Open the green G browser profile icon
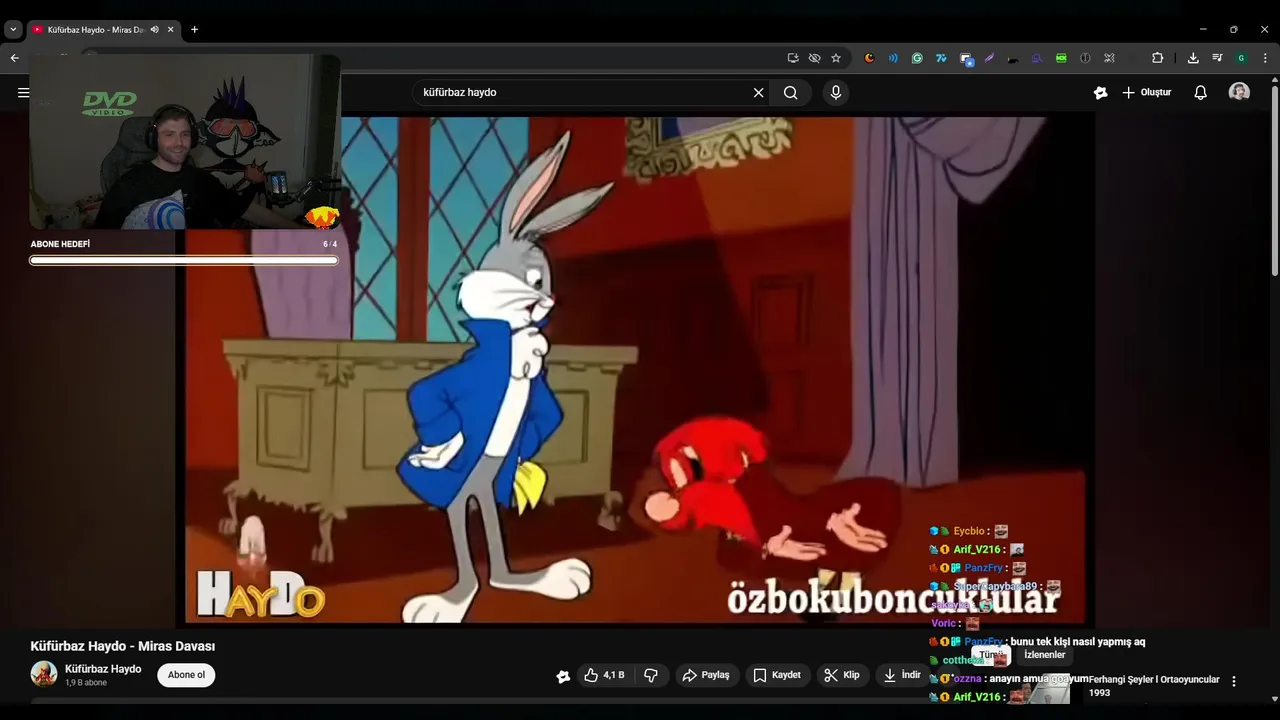Viewport: 1280px width, 720px height. (1241, 58)
